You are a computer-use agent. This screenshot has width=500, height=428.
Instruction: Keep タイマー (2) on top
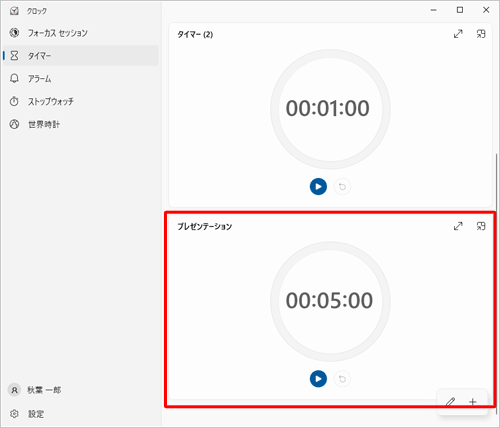click(481, 34)
